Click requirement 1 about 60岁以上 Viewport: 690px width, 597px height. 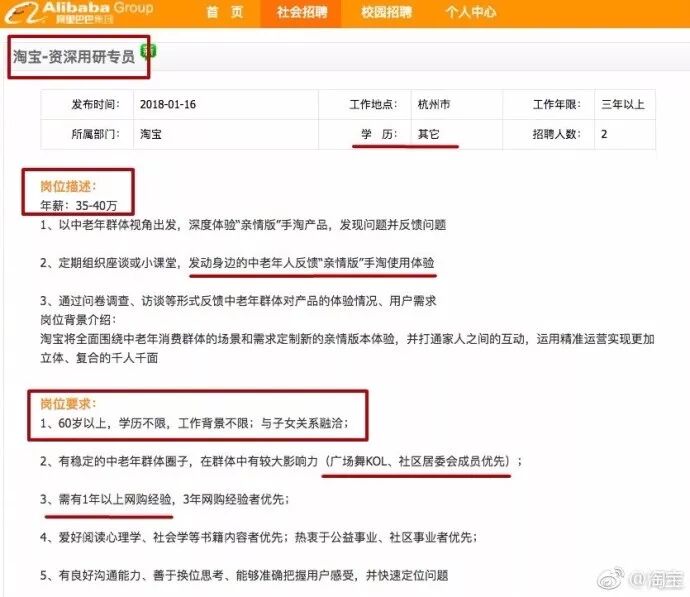click(x=194, y=423)
